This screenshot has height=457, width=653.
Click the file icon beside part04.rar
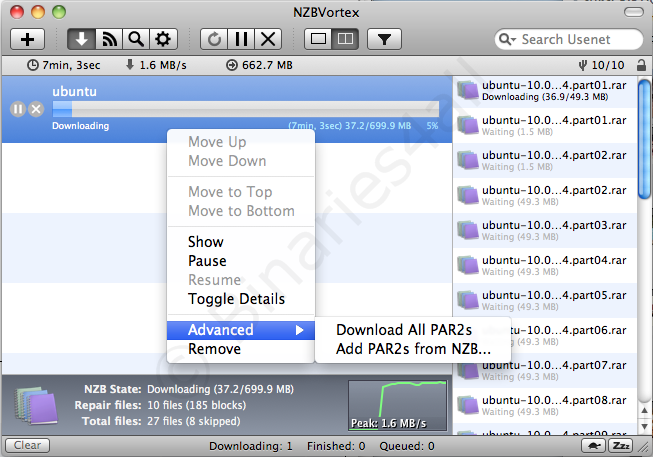[468, 265]
